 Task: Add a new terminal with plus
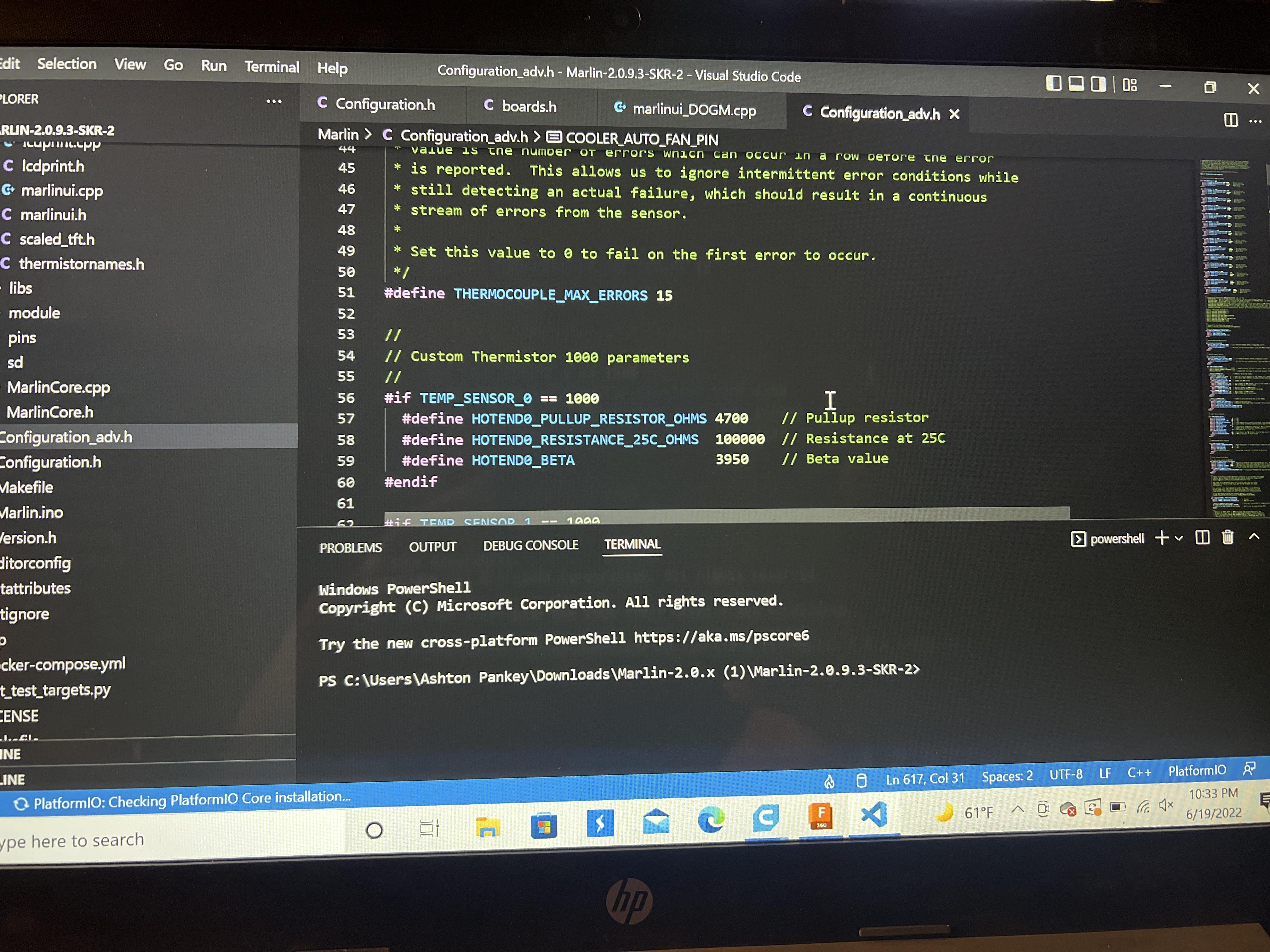(x=1161, y=538)
